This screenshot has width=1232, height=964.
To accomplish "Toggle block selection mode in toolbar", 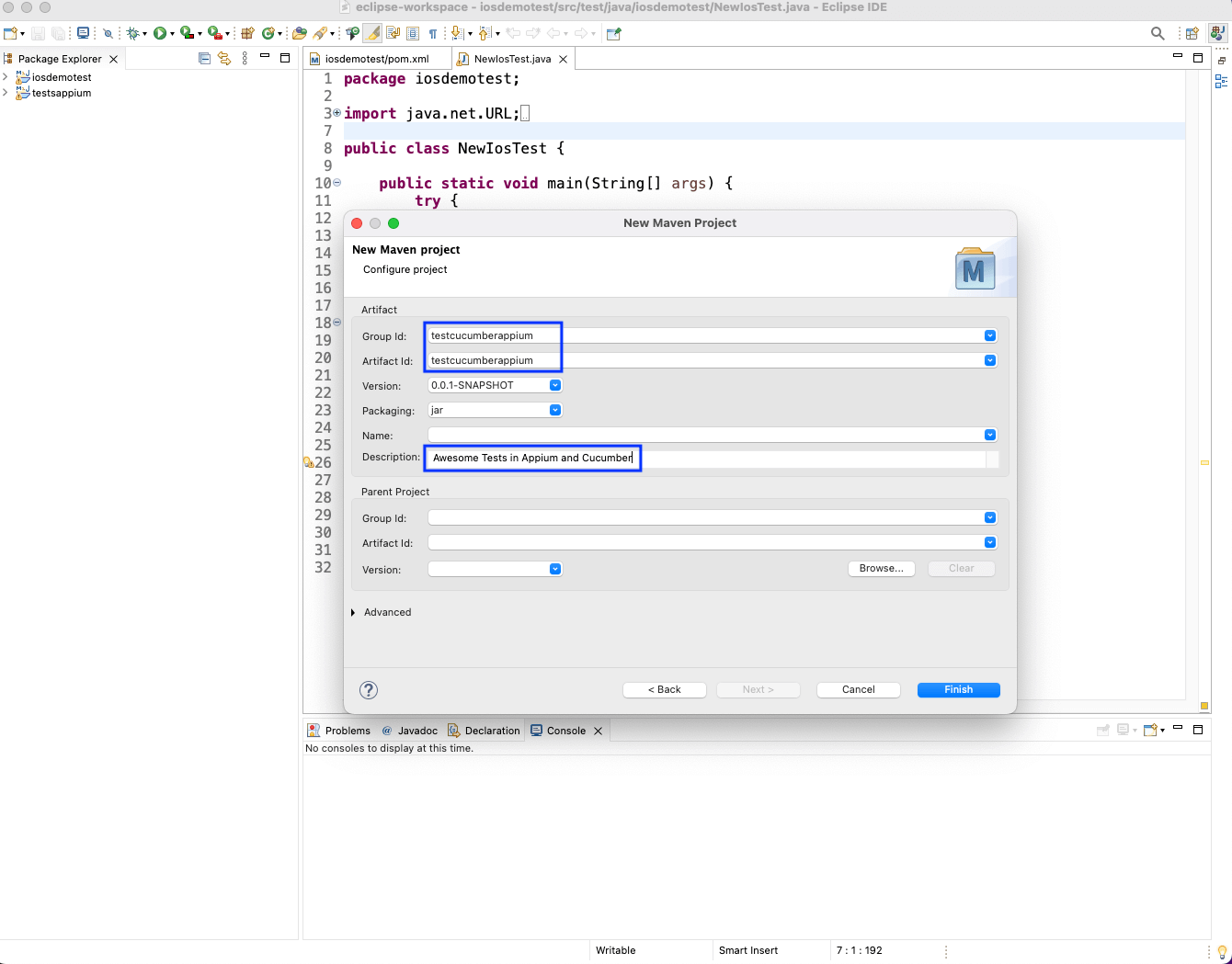I will [x=413, y=34].
